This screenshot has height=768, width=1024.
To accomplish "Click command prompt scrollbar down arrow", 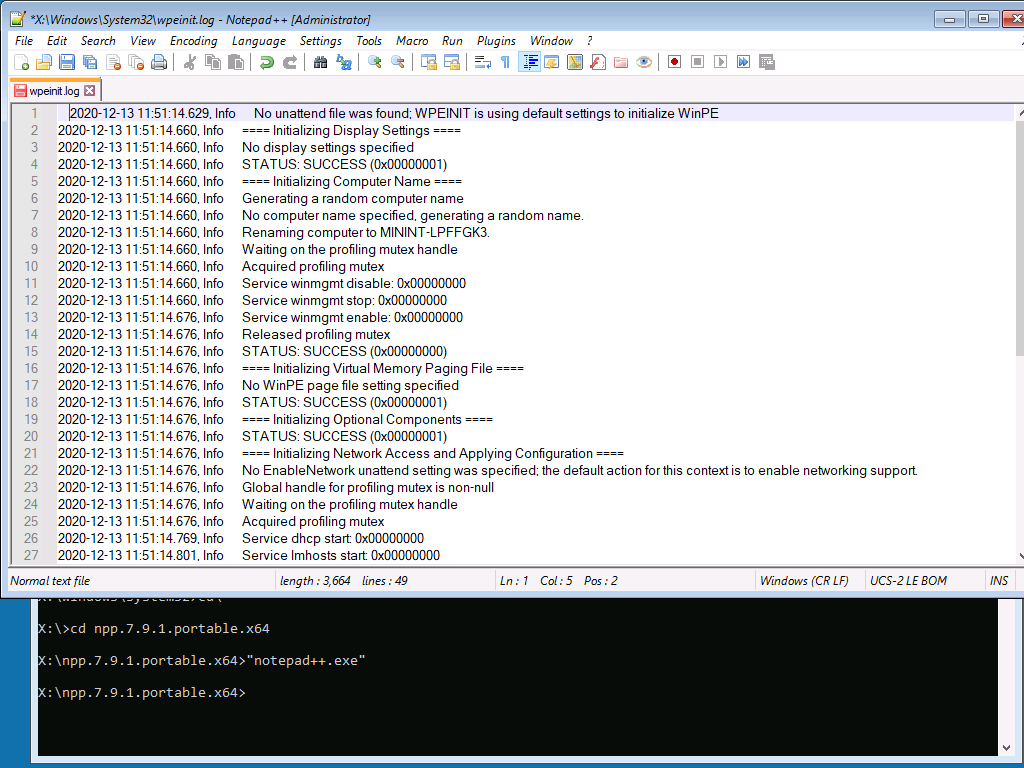I will pyautogui.click(x=1006, y=748).
